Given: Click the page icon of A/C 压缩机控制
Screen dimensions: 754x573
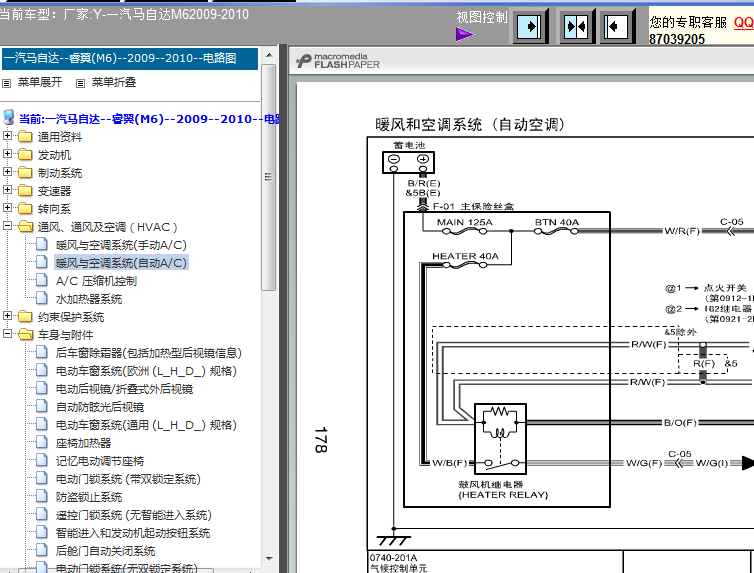Looking at the screenshot, I should [x=42, y=281].
